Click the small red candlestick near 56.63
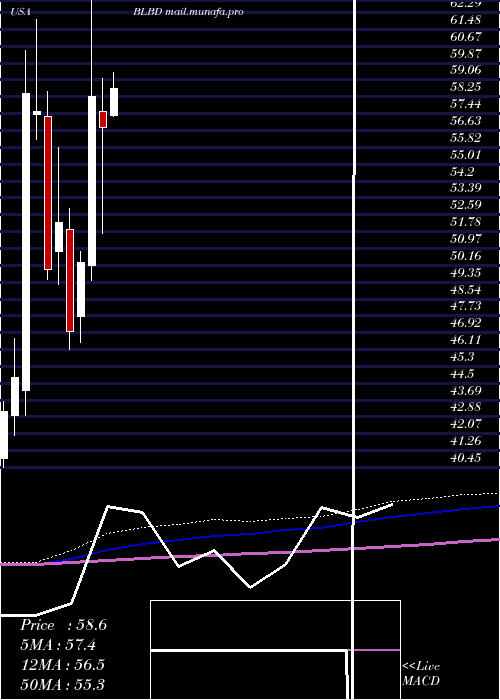Image resolution: width=500 pixels, height=700 pixels. coord(103,120)
